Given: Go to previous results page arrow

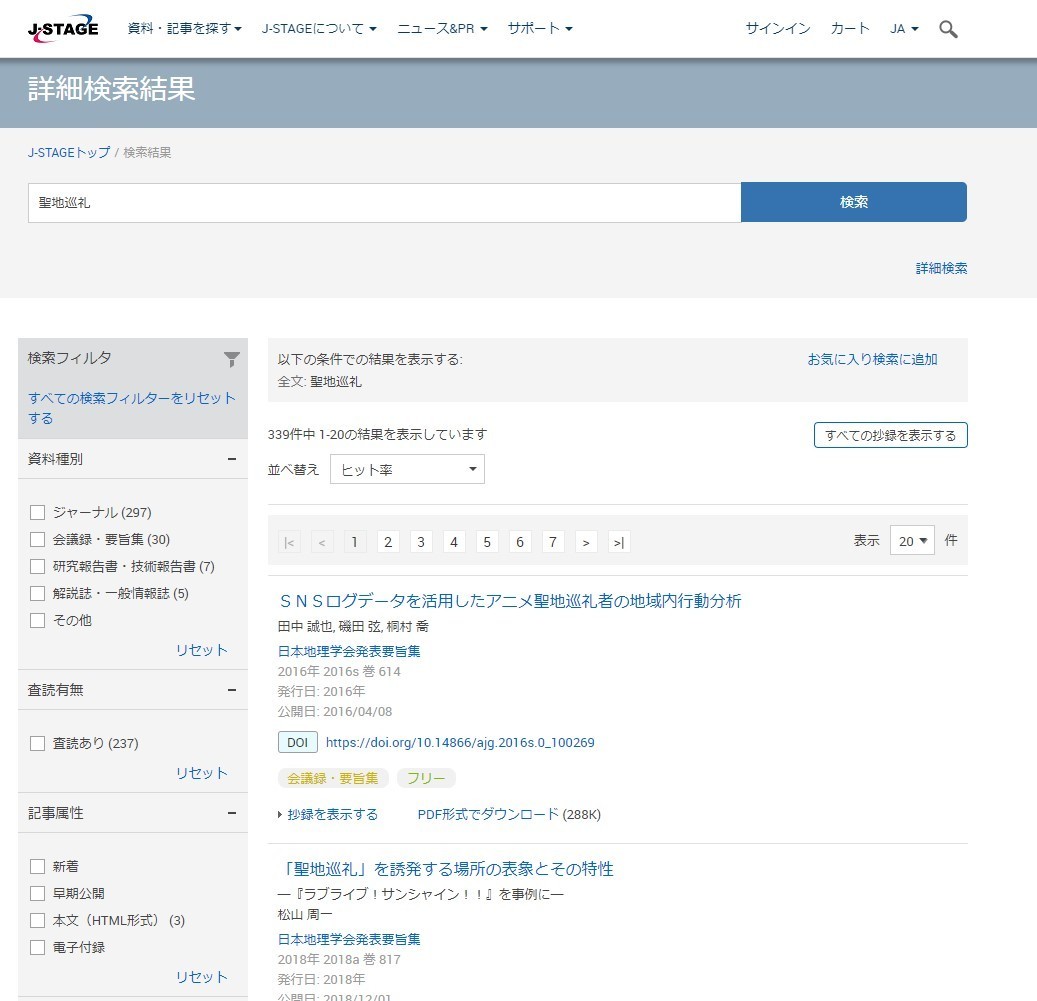Looking at the screenshot, I should 322,542.
